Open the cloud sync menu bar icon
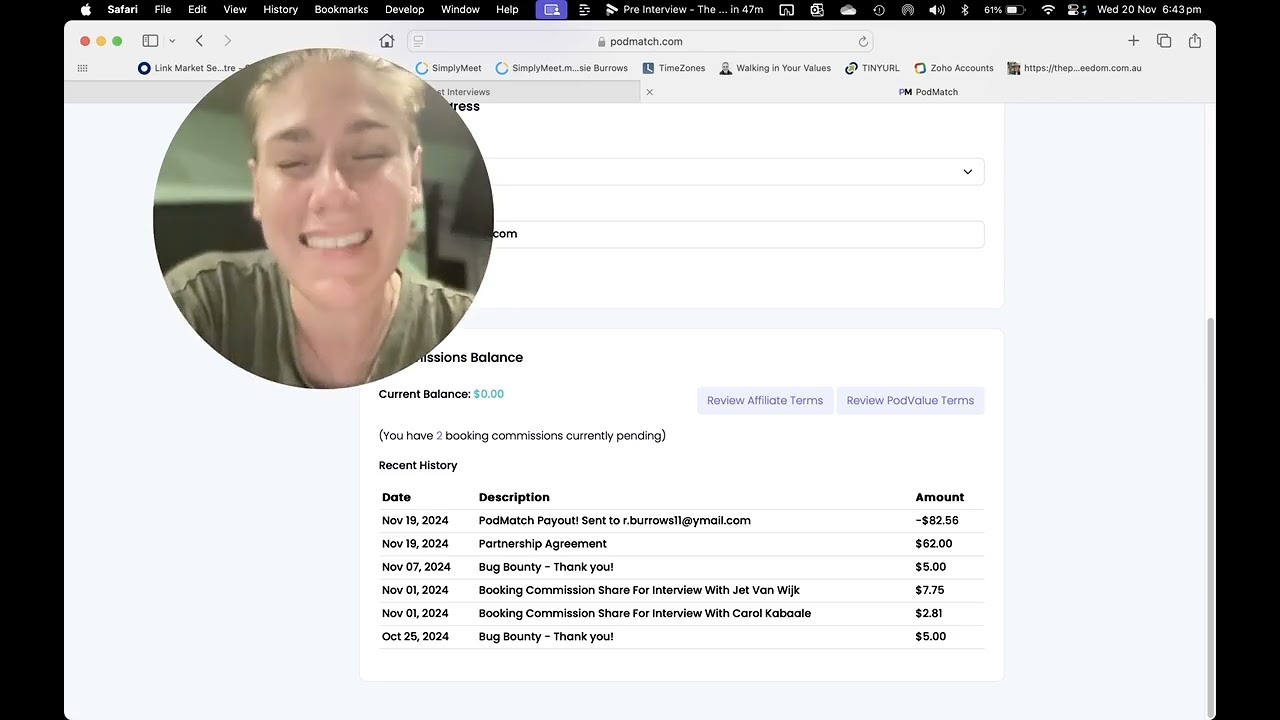The height and width of the screenshot is (720, 1280). (848, 10)
